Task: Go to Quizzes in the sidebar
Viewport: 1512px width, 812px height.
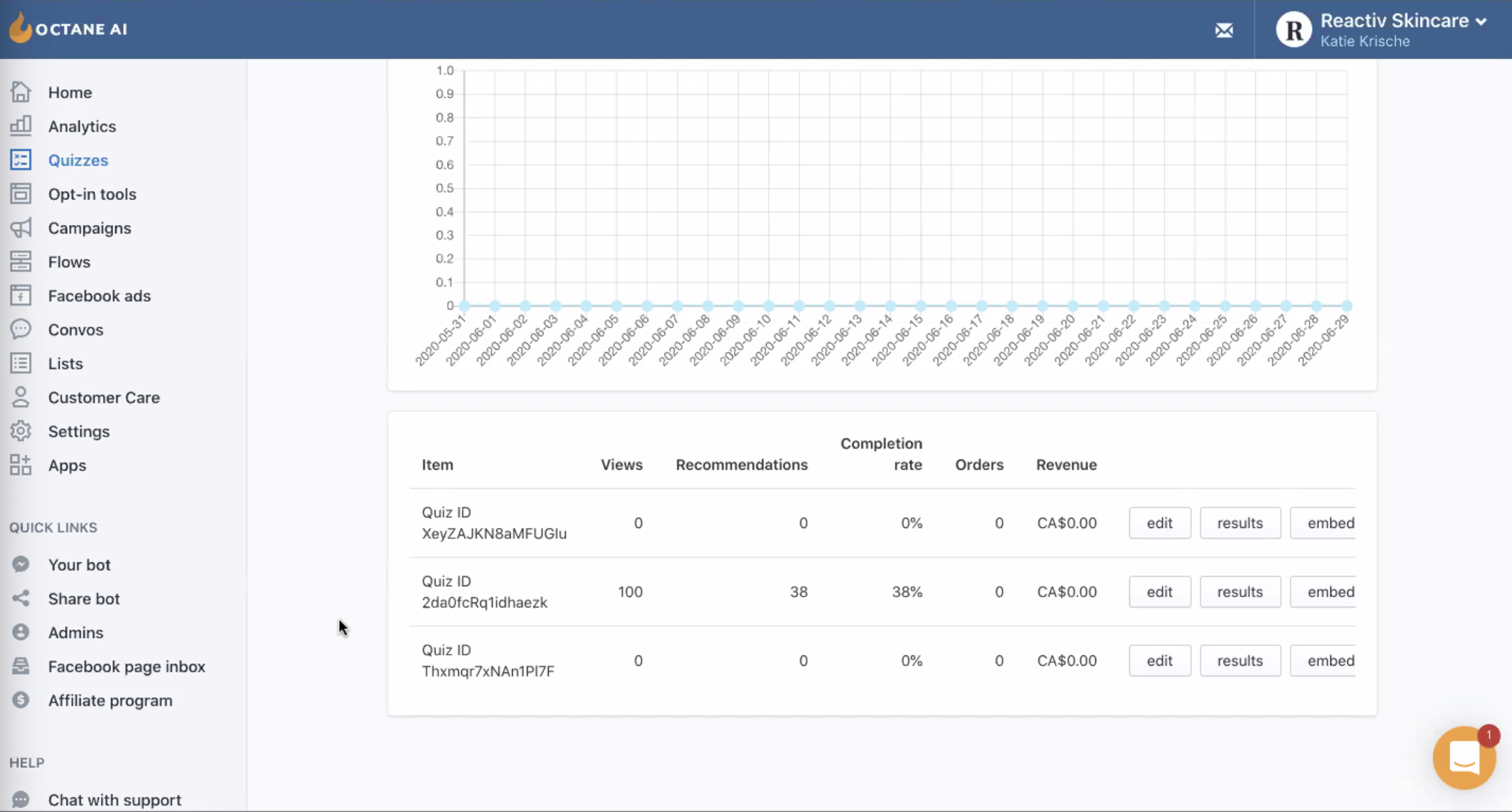Action: (x=78, y=160)
